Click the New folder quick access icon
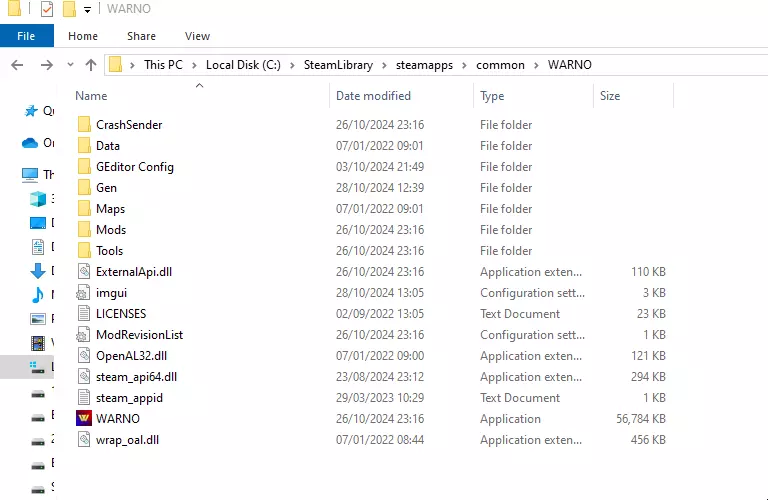Image resolution: width=768 pixels, height=500 pixels. [x=69, y=9]
